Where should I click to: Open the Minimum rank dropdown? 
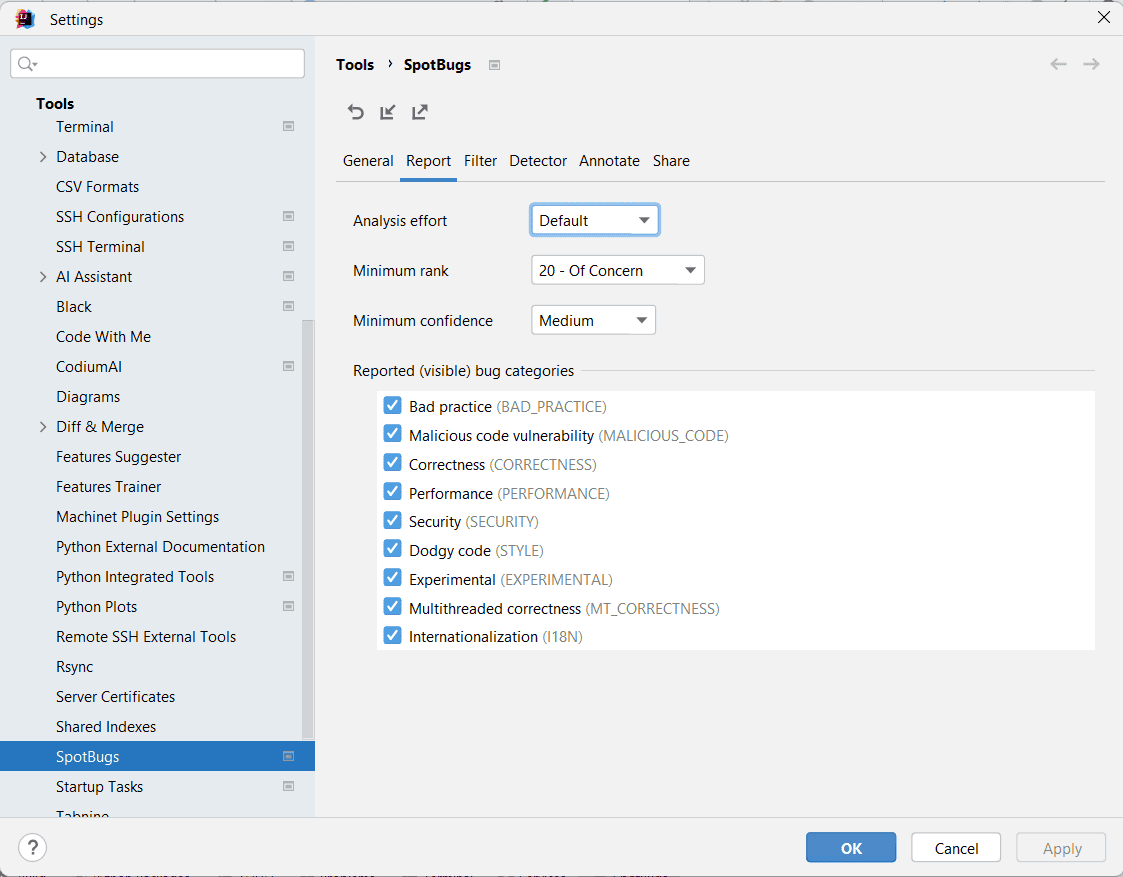pyautogui.click(x=617, y=270)
